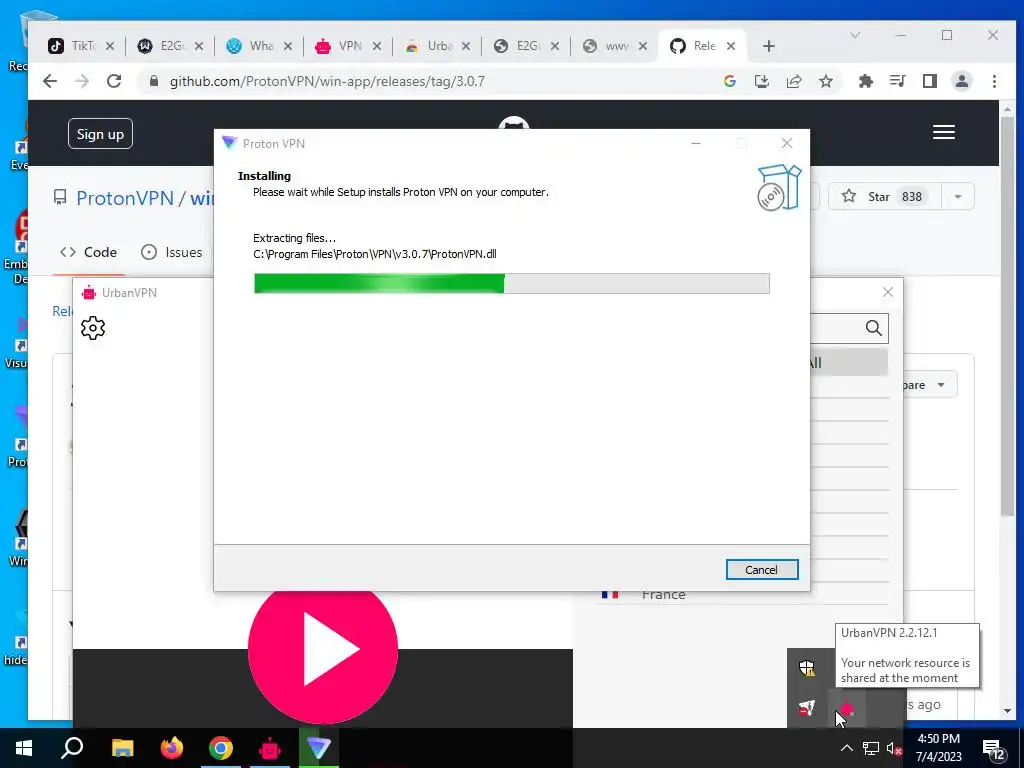Viewport: 1024px width, 768px height.
Task: Click network icon in system tray
Action: (871, 748)
